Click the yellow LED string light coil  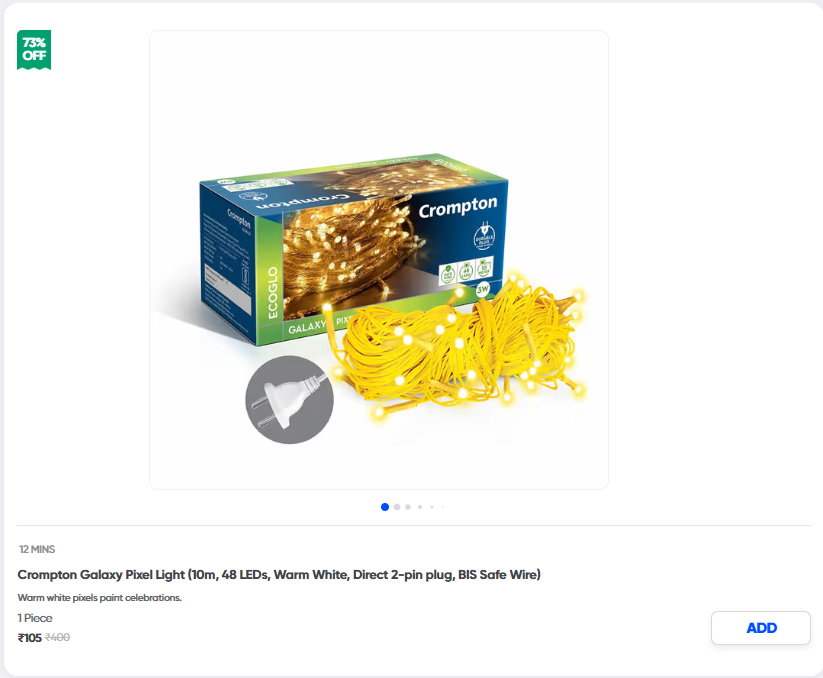(455, 348)
